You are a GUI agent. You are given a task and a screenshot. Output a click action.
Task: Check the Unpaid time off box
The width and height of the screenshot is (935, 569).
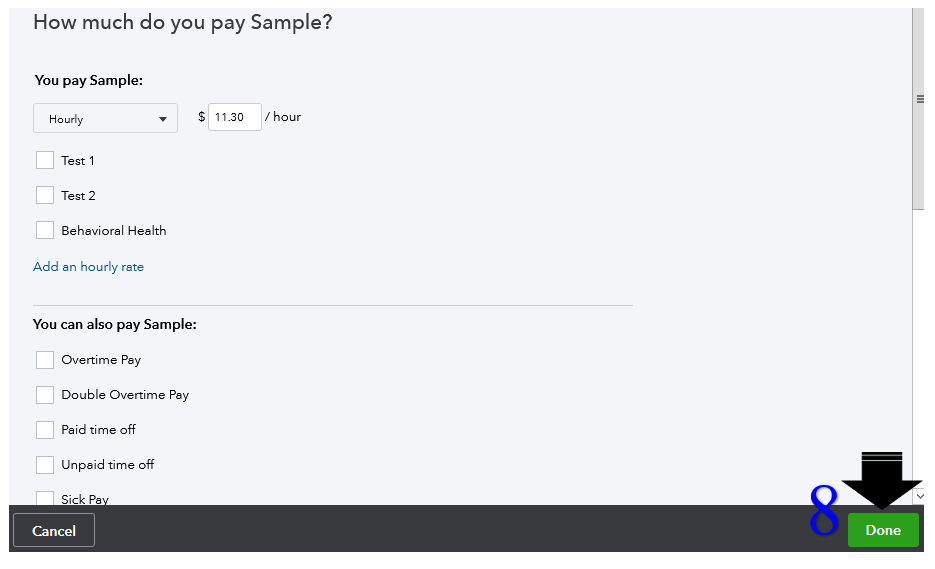[45, 465]
